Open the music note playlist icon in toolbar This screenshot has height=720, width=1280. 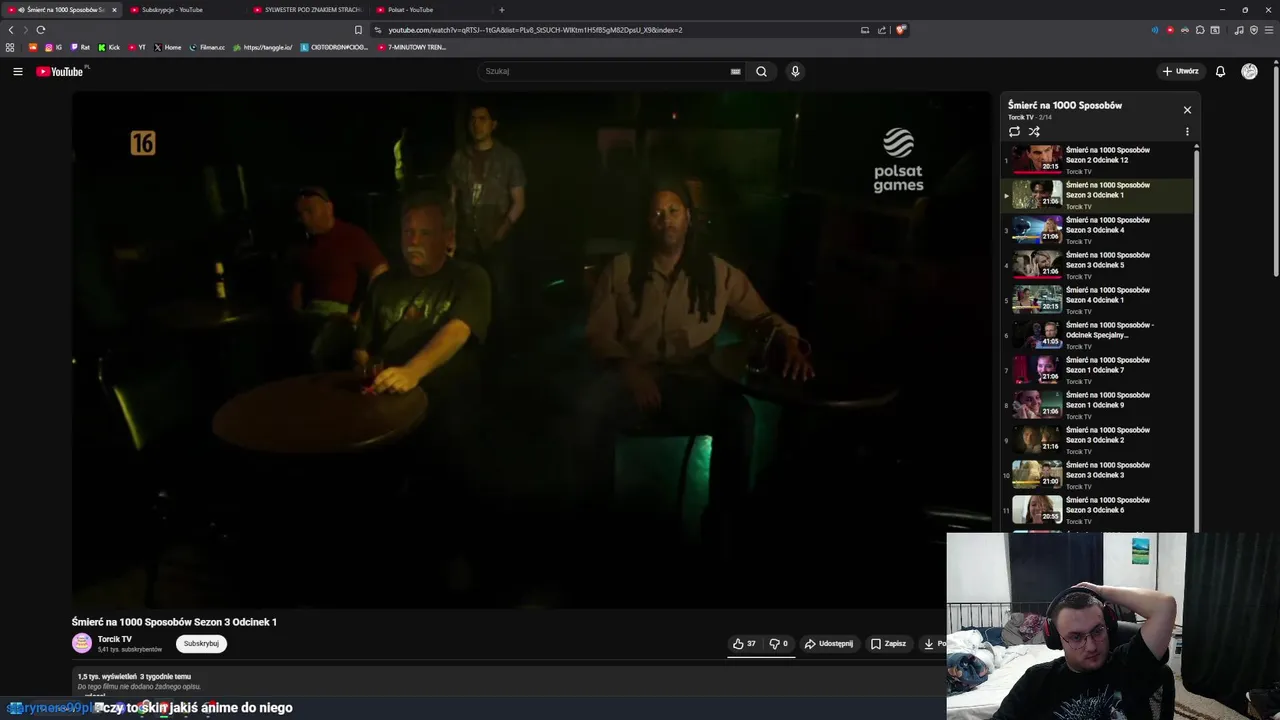[x=1239, y=30]
